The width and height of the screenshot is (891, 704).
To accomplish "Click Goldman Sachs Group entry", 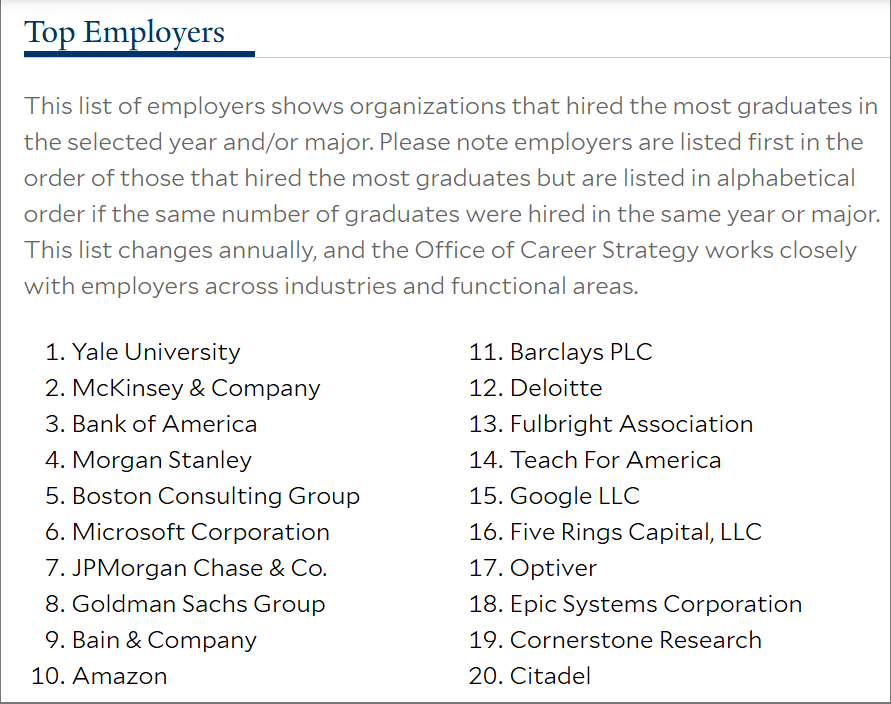I will pos(199,604).
